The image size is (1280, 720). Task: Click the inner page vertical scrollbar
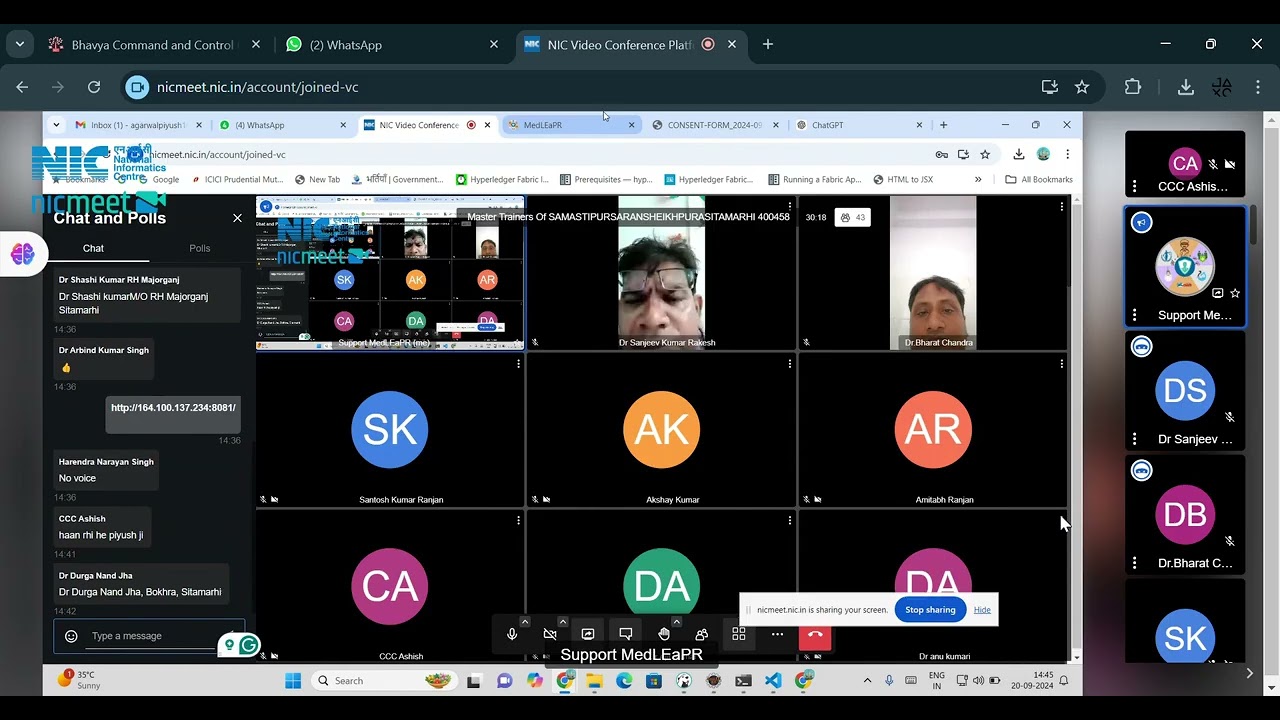pyautogui.click(x=1077, y=428)
